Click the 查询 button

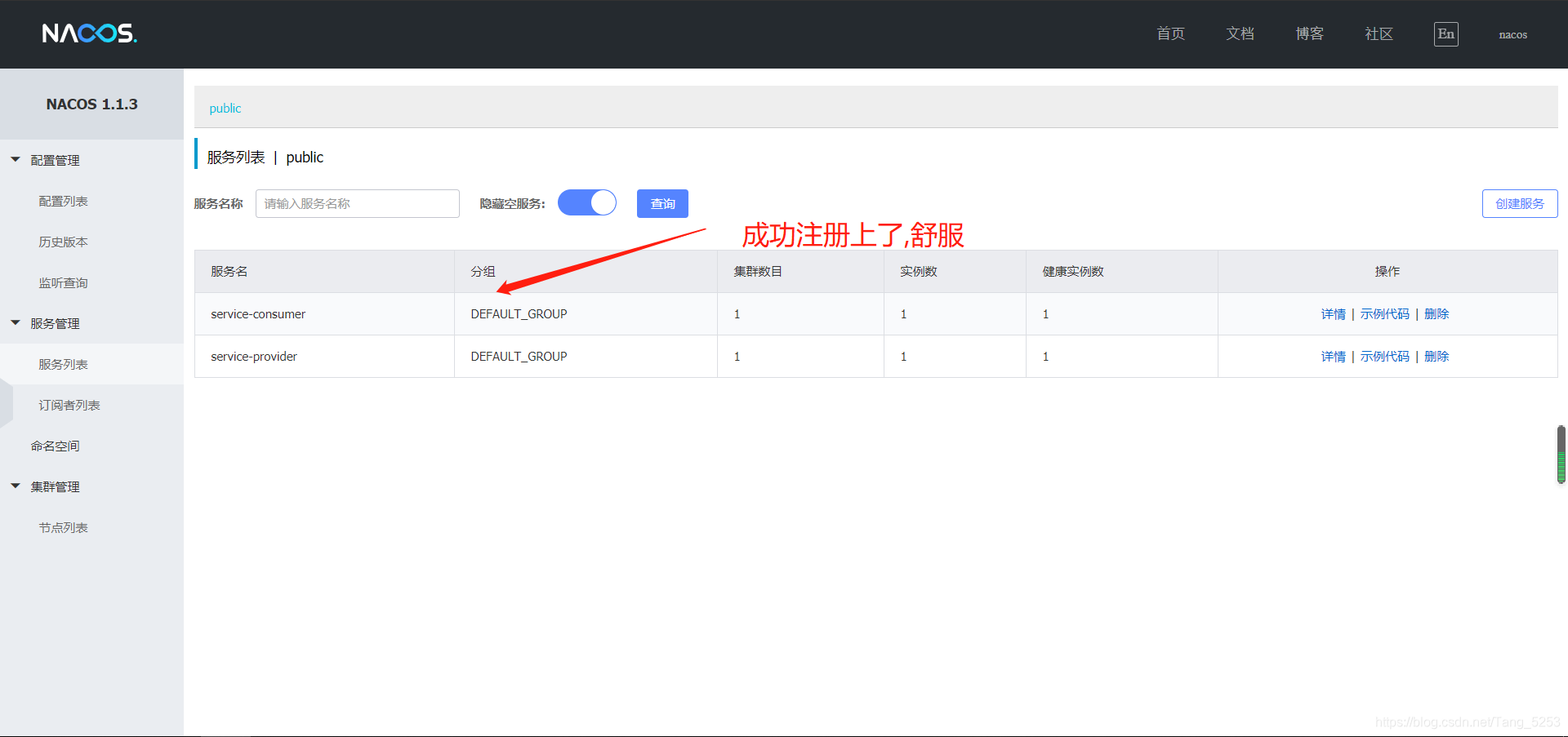pyautogui.click(x=662, y=203)
